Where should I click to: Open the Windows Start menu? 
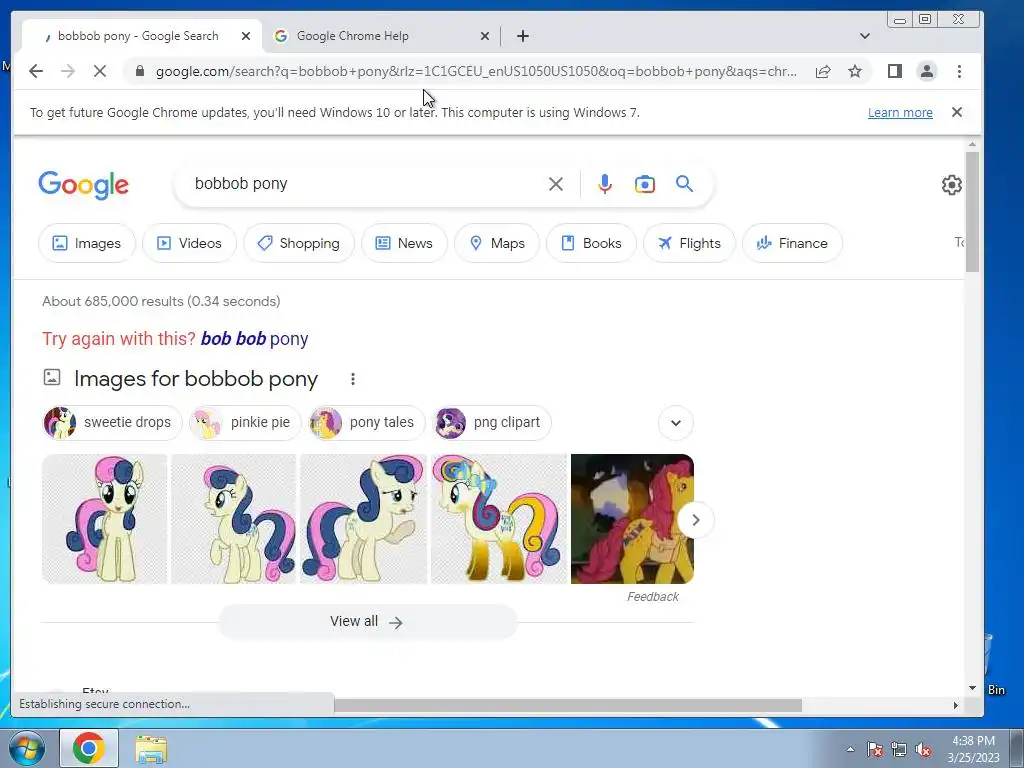[x=27, y=748]
